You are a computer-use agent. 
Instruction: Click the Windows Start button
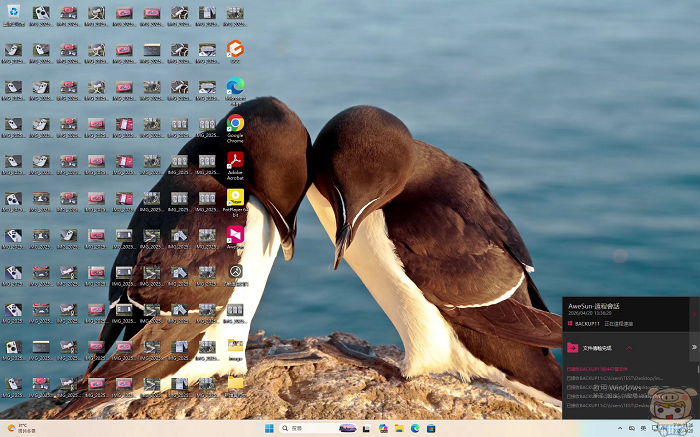click(268, 428)
